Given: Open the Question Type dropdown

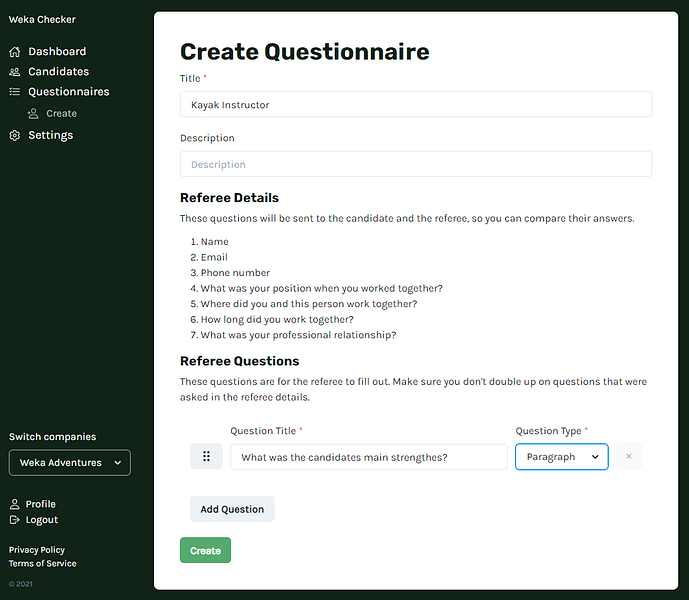Looking at the screenshot, I should (x=561, y=457).
